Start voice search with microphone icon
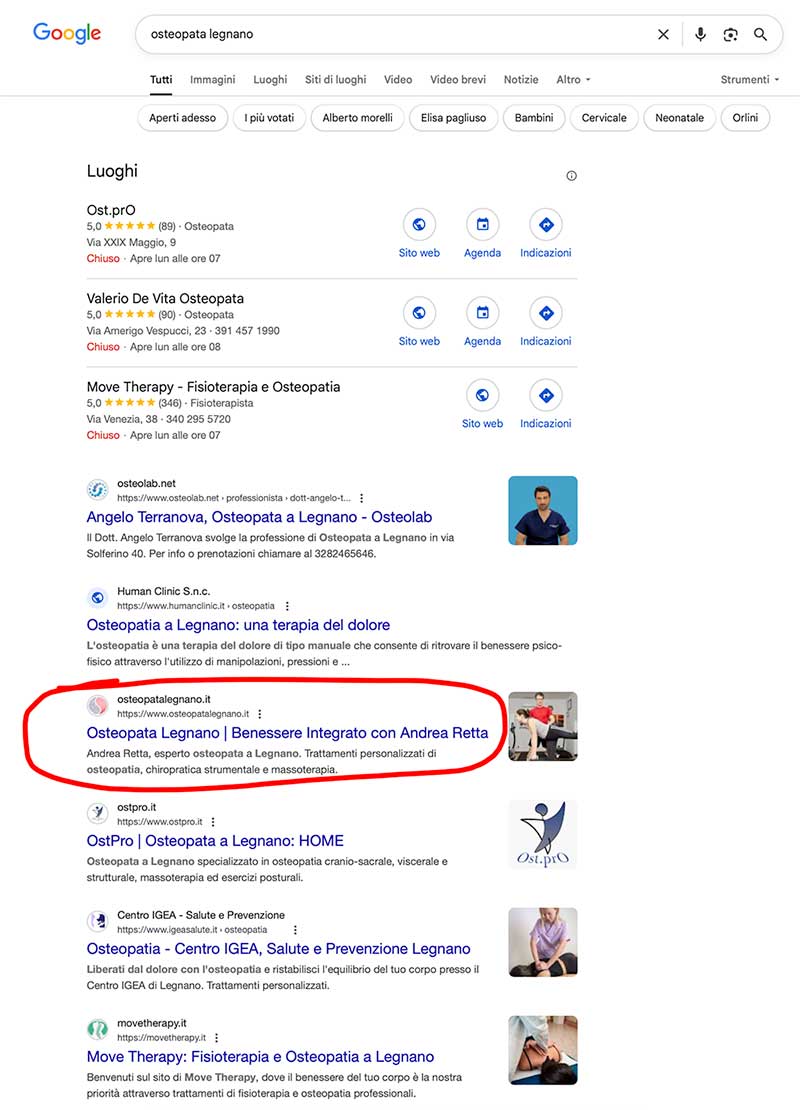Image resolution: width=800 pixels, height=1110 pixels. click(700, 34)
